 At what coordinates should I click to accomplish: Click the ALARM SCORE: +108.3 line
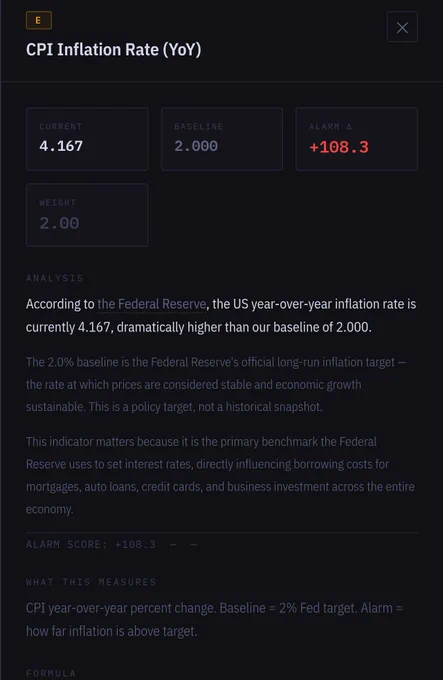pos(91,544)
